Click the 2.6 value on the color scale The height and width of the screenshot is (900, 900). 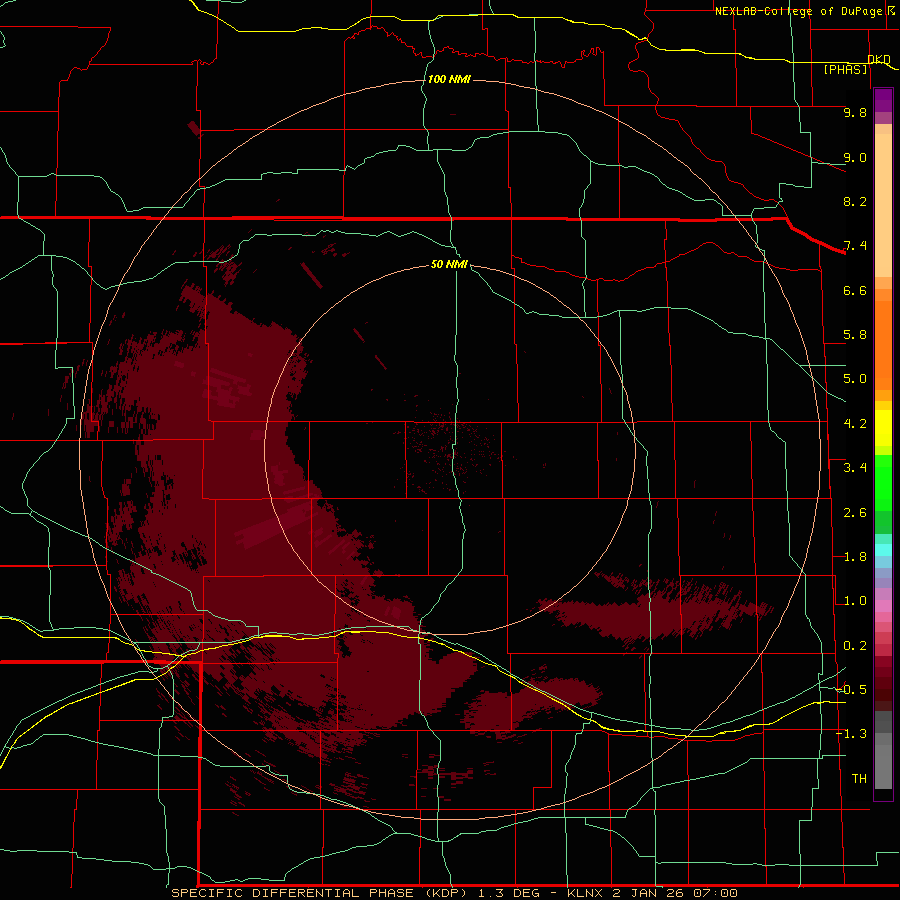(855, 513)
